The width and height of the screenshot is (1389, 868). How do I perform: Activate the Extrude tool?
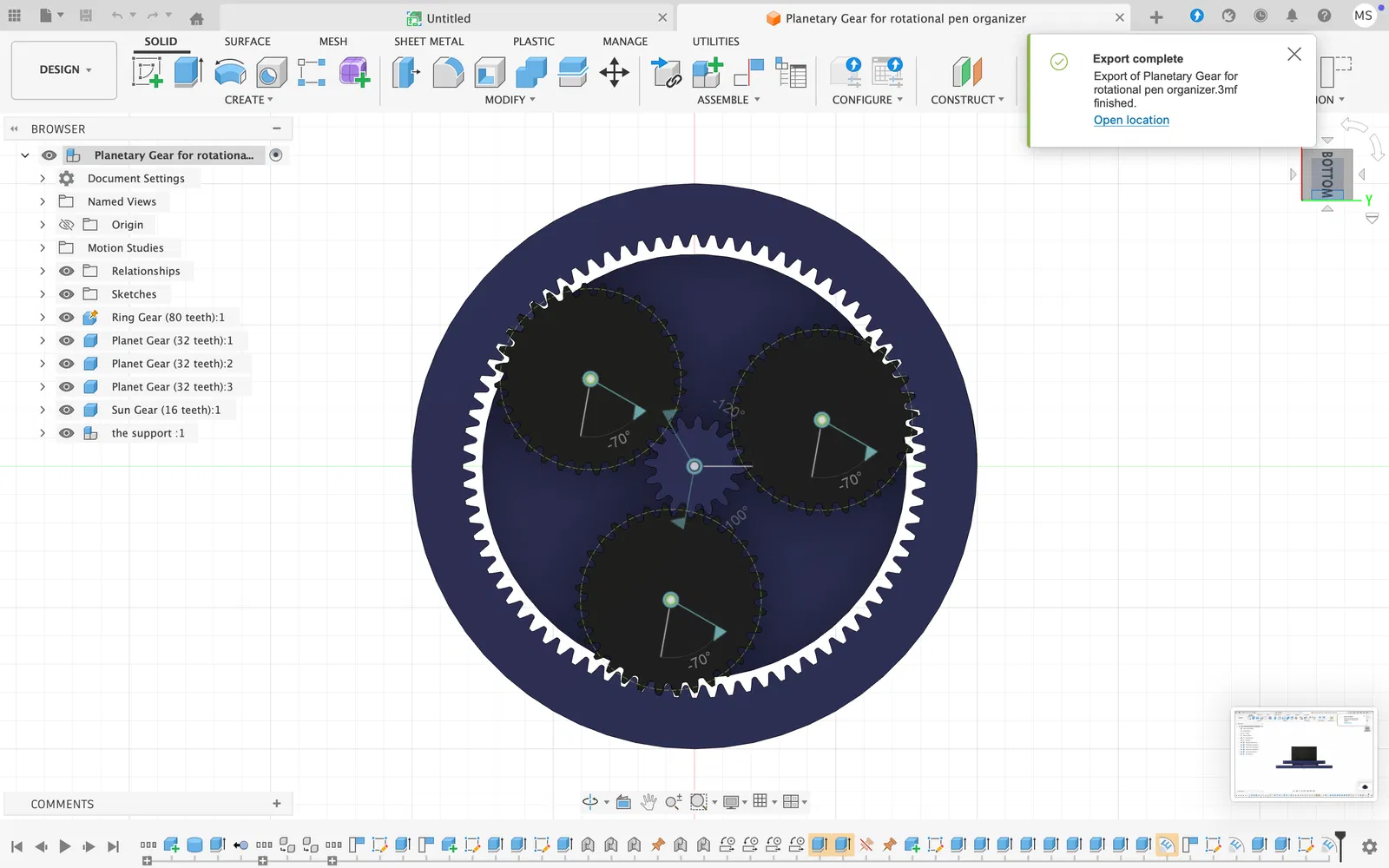[x=188, y=72]
